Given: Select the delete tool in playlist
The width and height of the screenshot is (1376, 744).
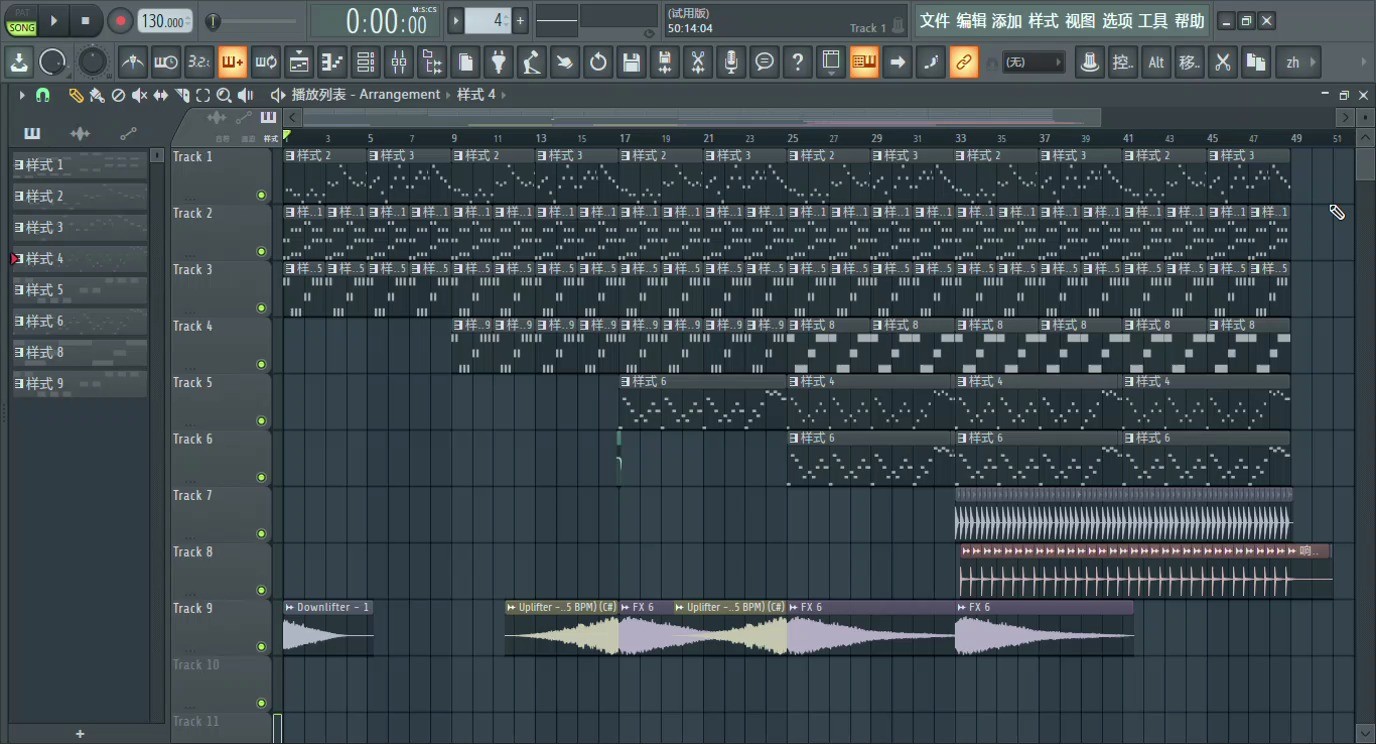Looking at the screenshot, I should click(x=118, y=95).
